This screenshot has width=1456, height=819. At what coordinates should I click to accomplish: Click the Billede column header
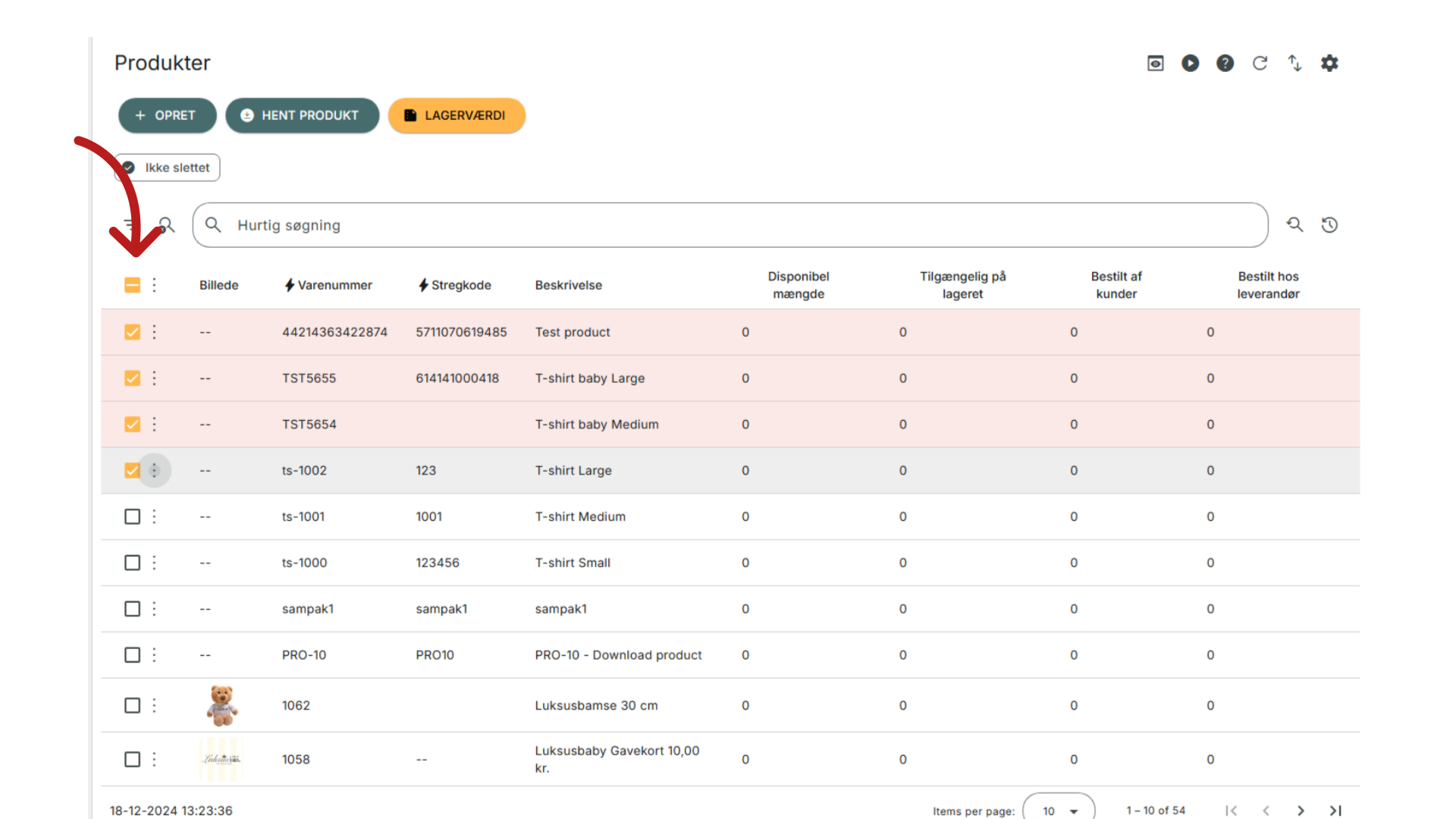click(218, 285)
